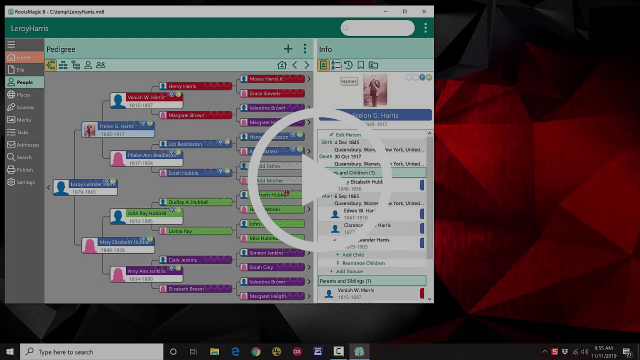The height and width of the screenshot is (360, 640).
Task: Open the Places page in sidebar
Action: coord(24,95)
